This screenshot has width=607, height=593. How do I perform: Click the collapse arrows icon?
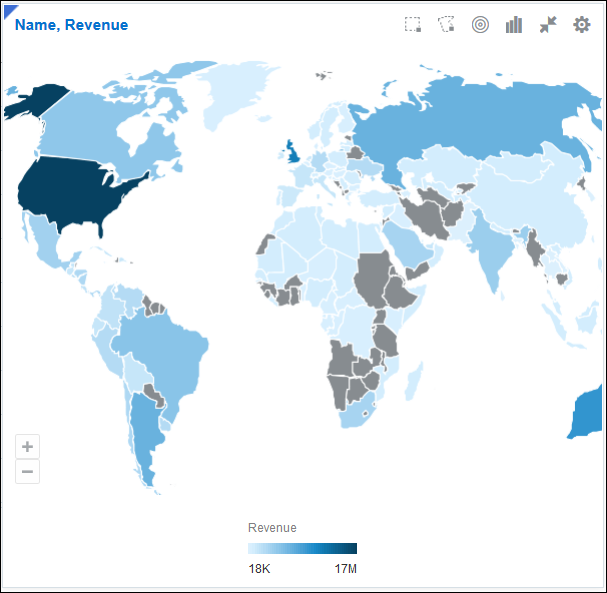[548, 25]
